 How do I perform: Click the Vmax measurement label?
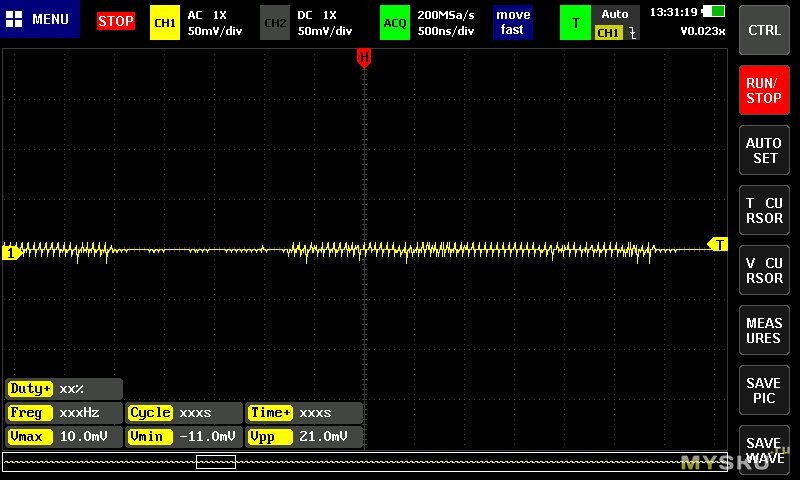[30, 437]
